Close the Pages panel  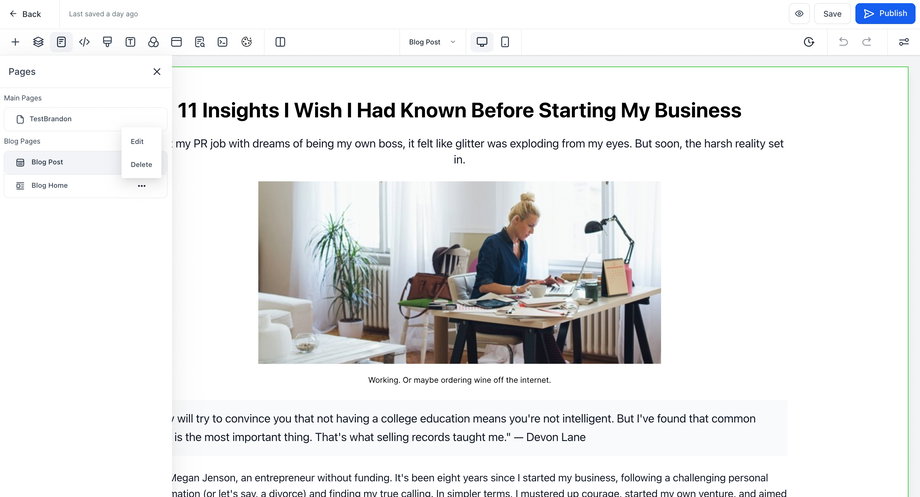(x=157, y=72)
